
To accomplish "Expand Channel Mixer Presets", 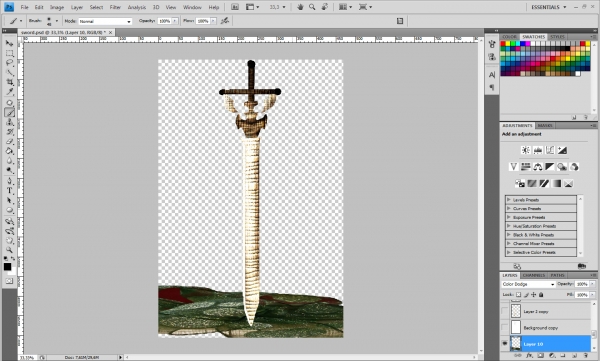I will (x=509, y=243).
